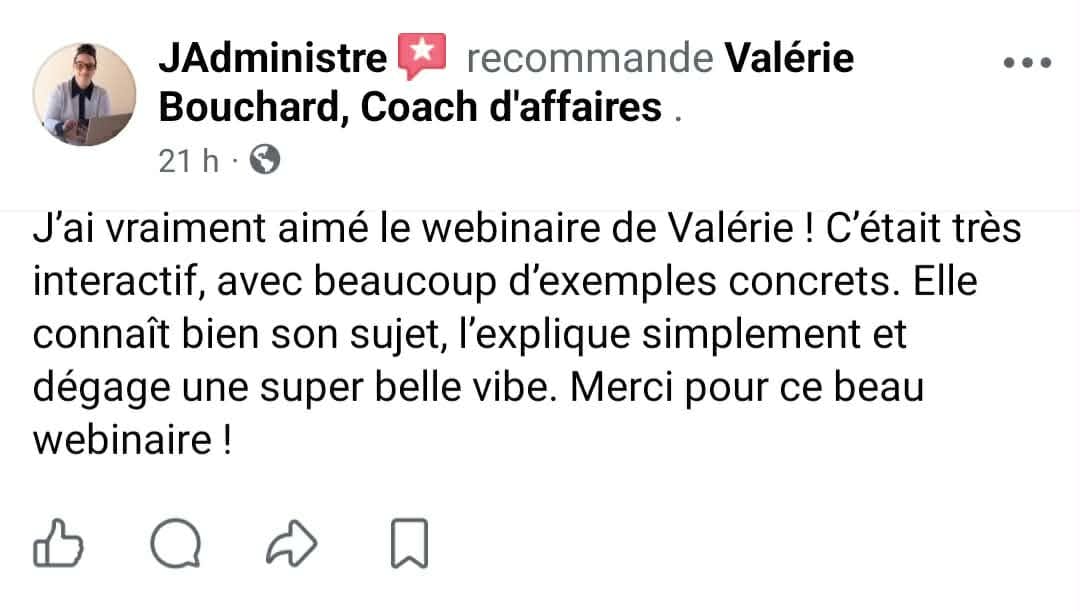Screen dimensions: 1080x611
Task: Click the name Valérie in the header
Action: pos(789,57)
